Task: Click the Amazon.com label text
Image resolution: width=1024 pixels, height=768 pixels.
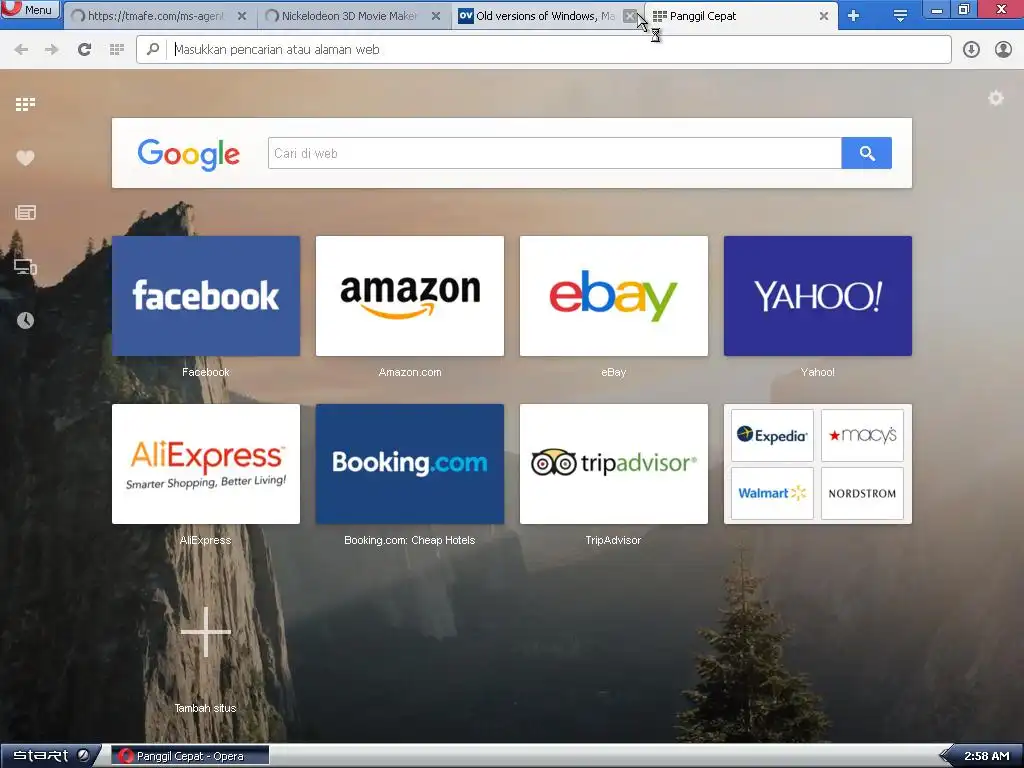Action: (409, 372)
